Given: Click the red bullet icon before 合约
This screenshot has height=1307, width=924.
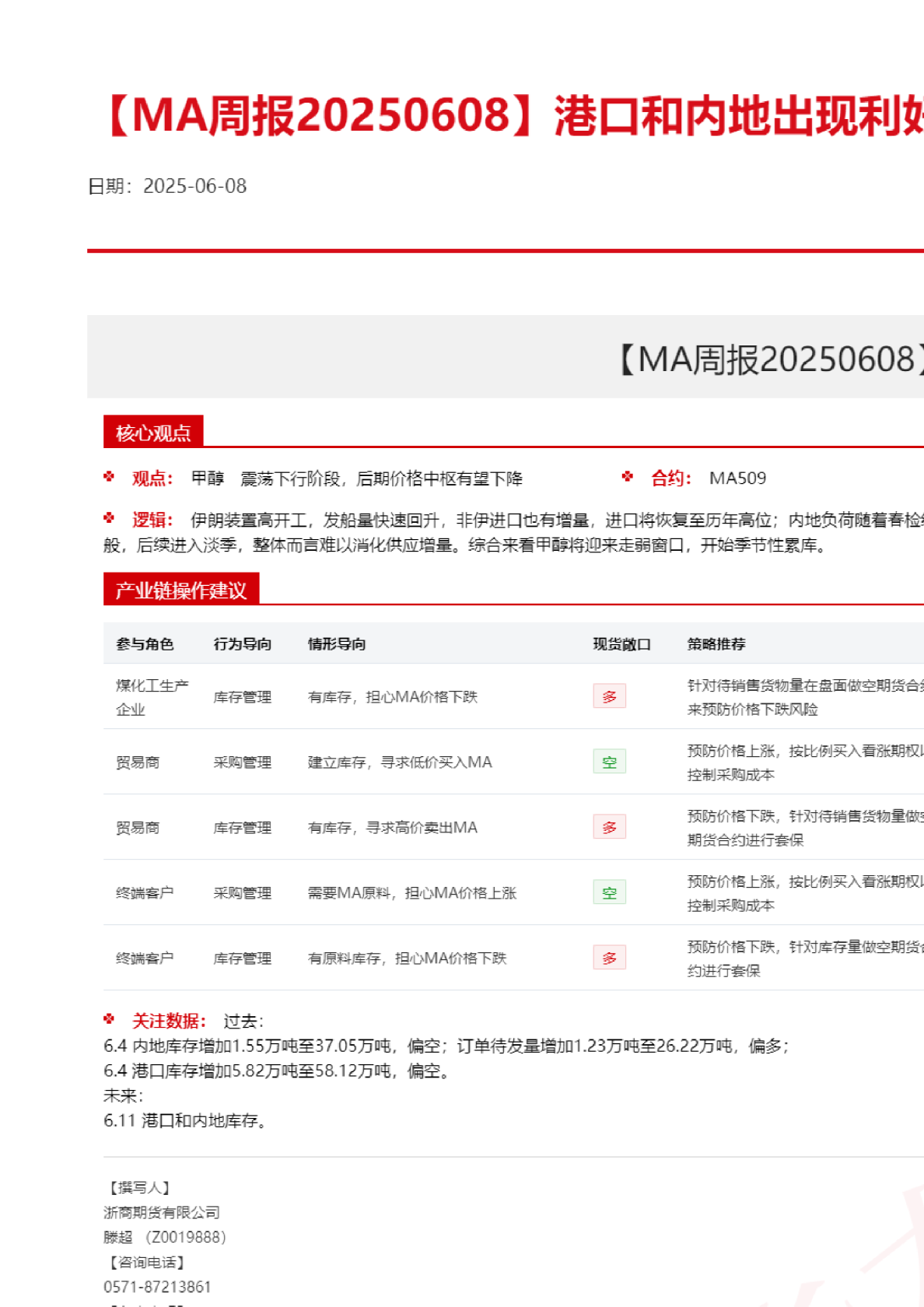Looking at the screenshot, I should coord(628,477).
